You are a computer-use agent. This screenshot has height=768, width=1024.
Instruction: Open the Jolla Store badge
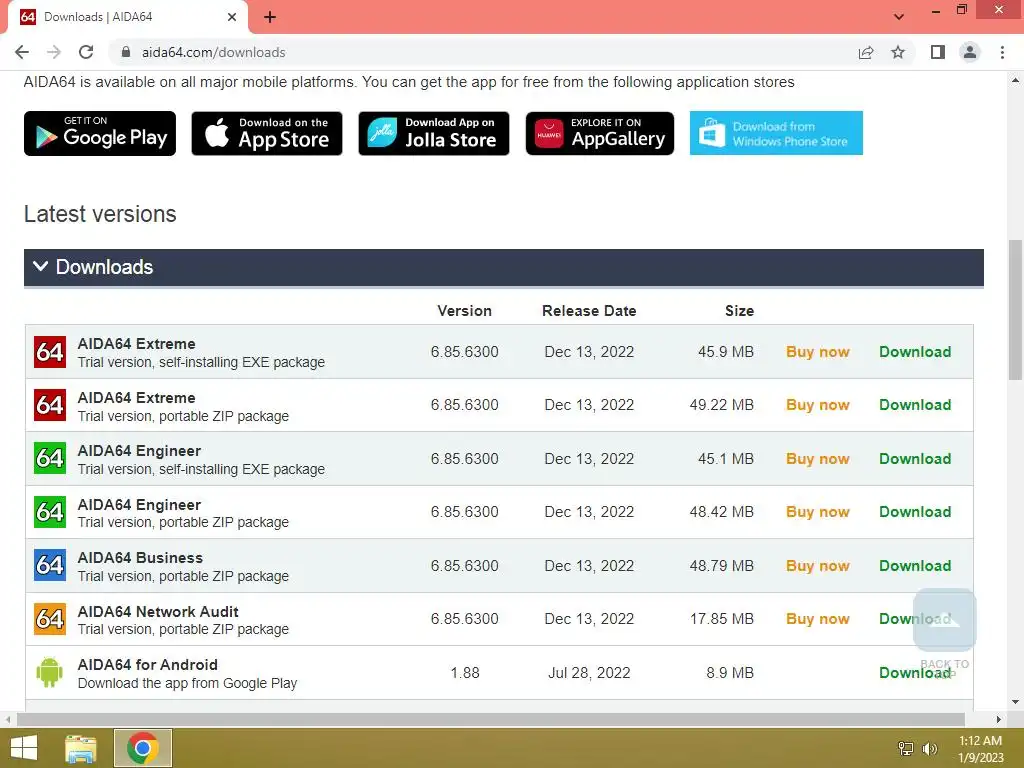[434, 133]
